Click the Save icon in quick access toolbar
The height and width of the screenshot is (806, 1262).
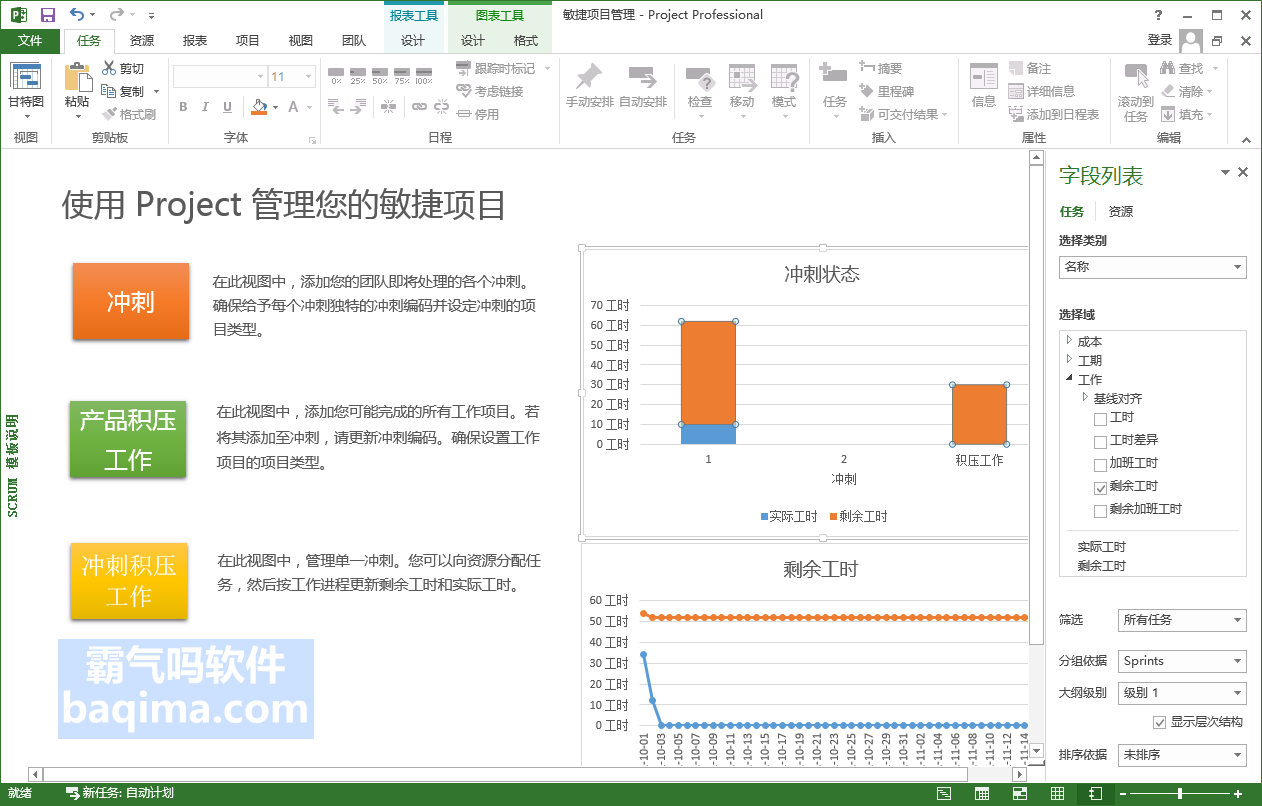(47, 14)
